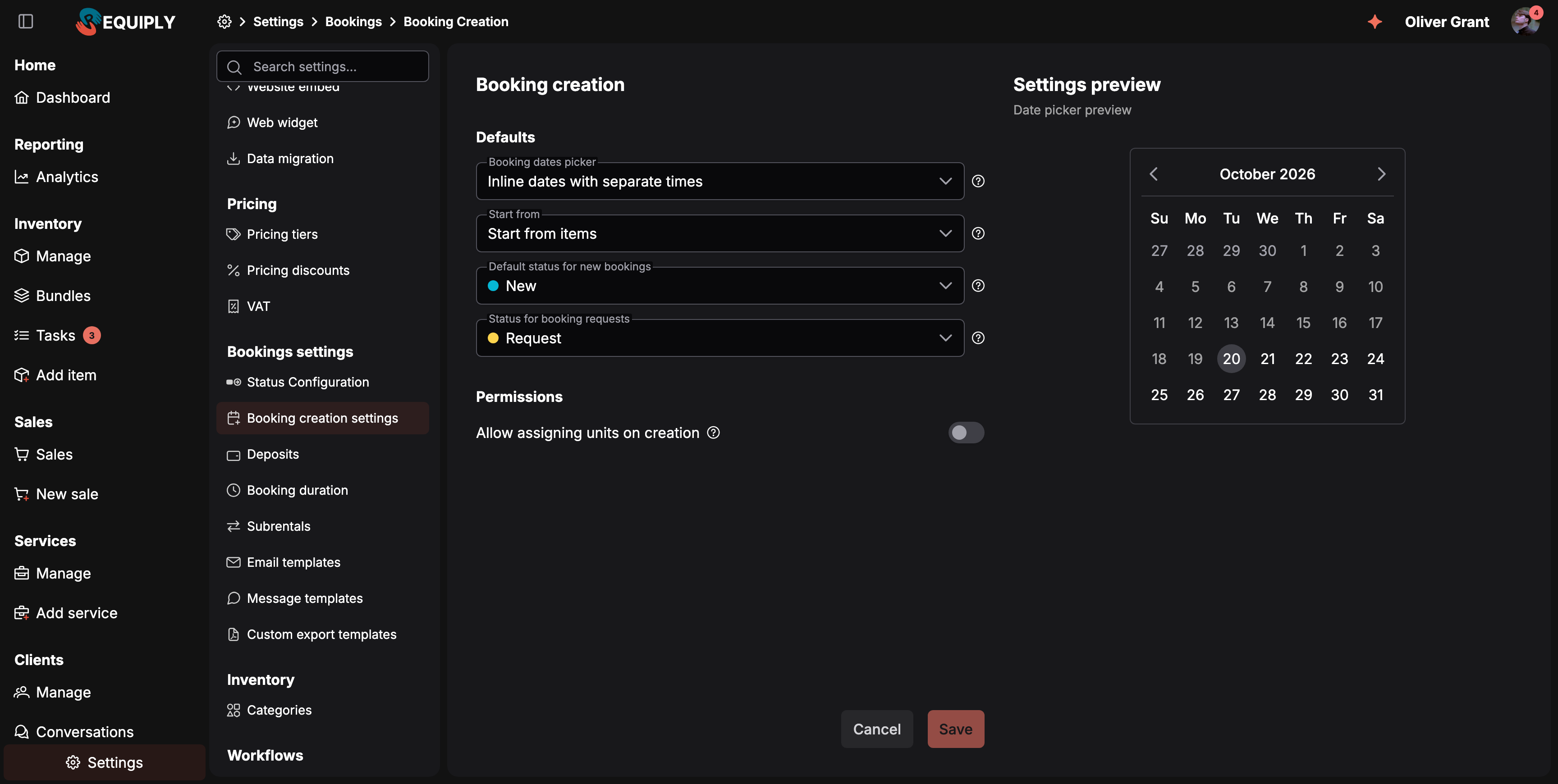This screenshot has height=784, width=1558.
Task: Open Bundles in the sidebar
Action: 53,296
